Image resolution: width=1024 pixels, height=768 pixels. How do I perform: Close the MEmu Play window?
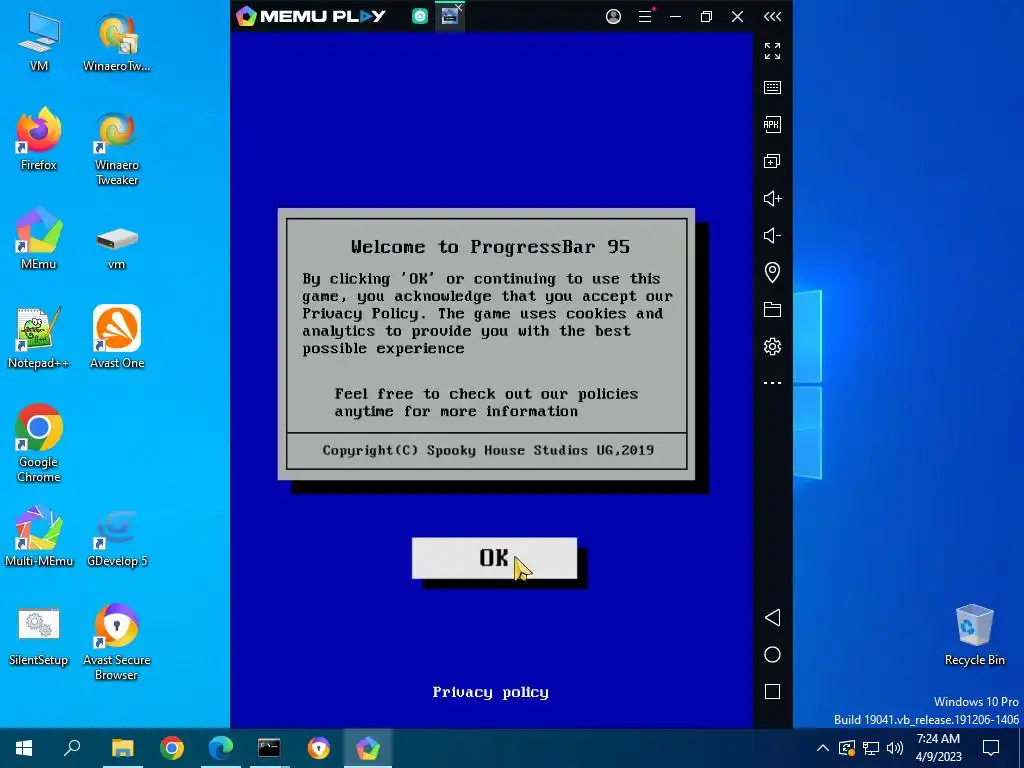pyautogui.click(x=737, y=16)
